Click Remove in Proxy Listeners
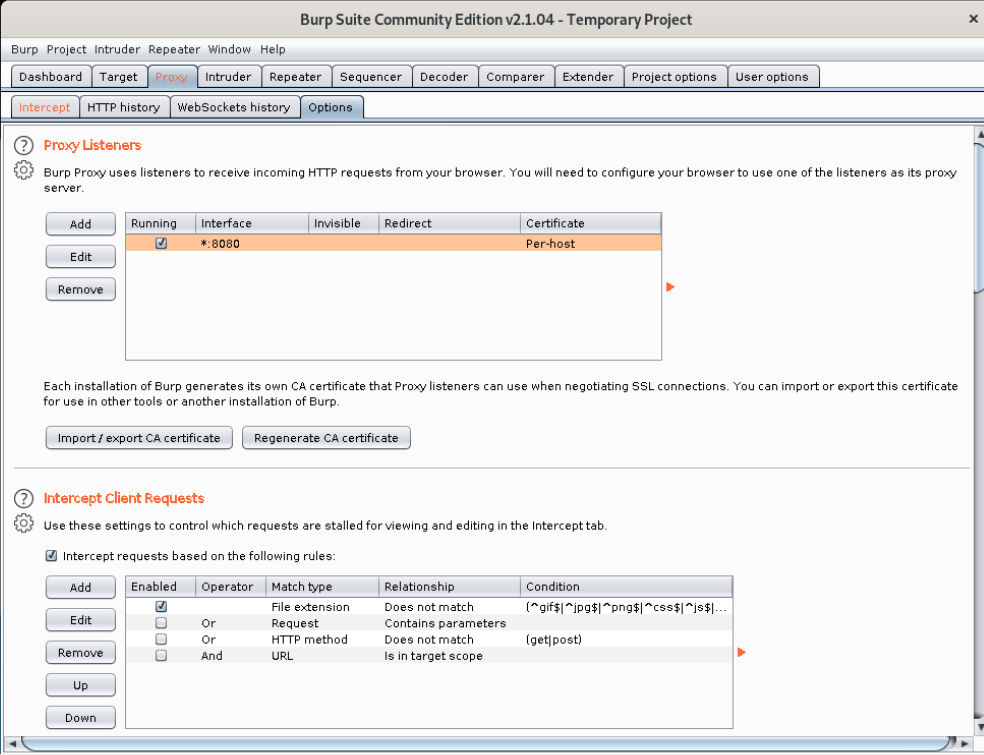984x755 pixels. [x=80, y=289]
